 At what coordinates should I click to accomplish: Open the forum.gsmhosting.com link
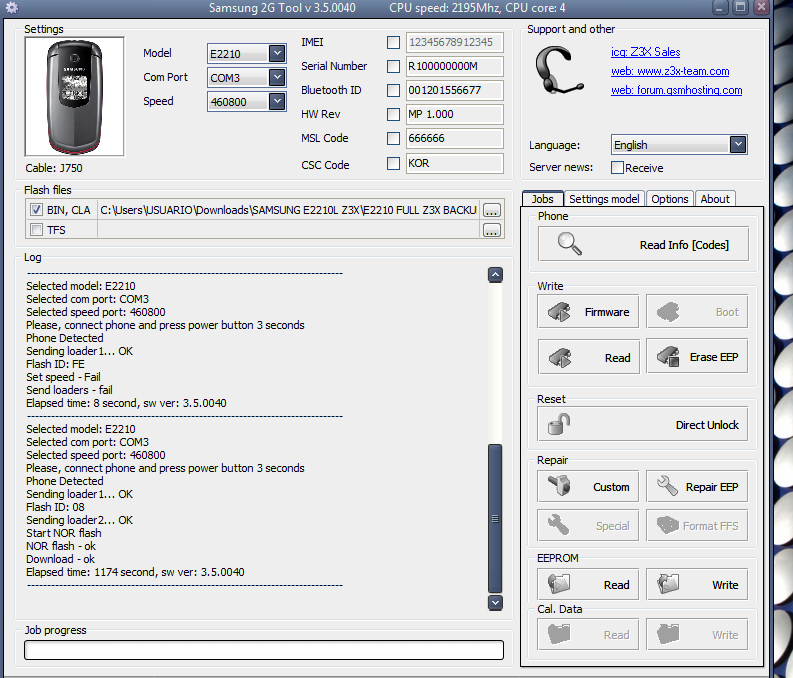pyautogui.click(x=677, y=91)
